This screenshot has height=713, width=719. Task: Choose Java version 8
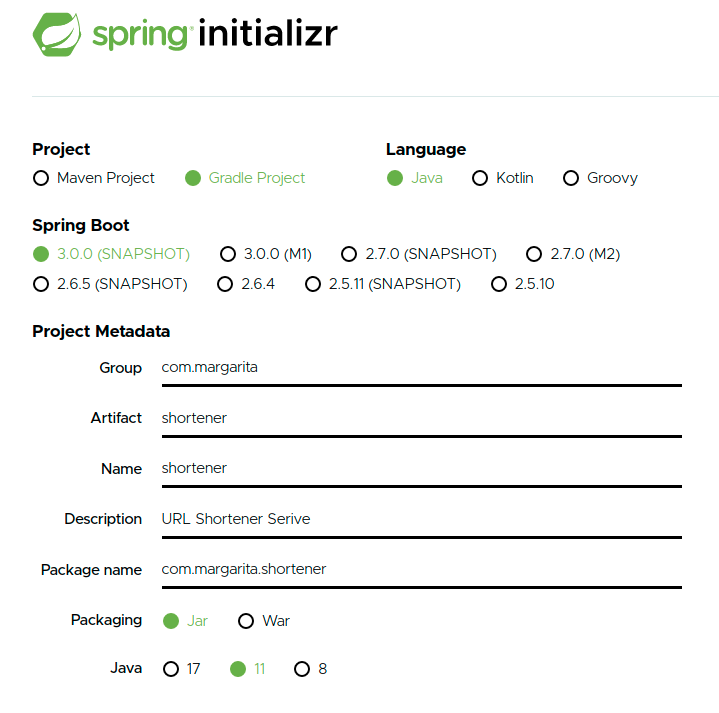coord(302,669)
